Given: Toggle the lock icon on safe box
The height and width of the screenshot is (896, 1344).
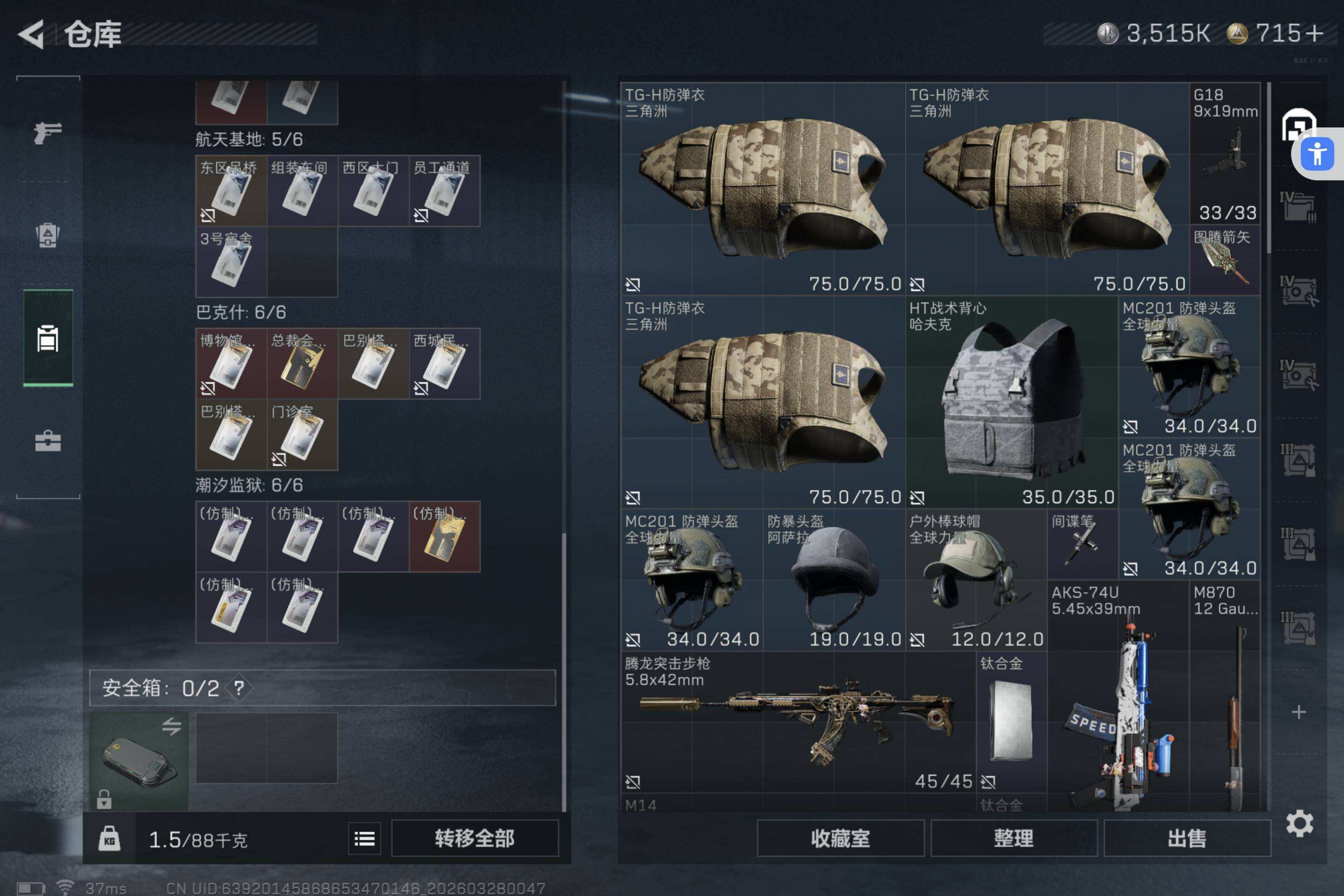Looking at the screenshot, I should click(104, 799).
